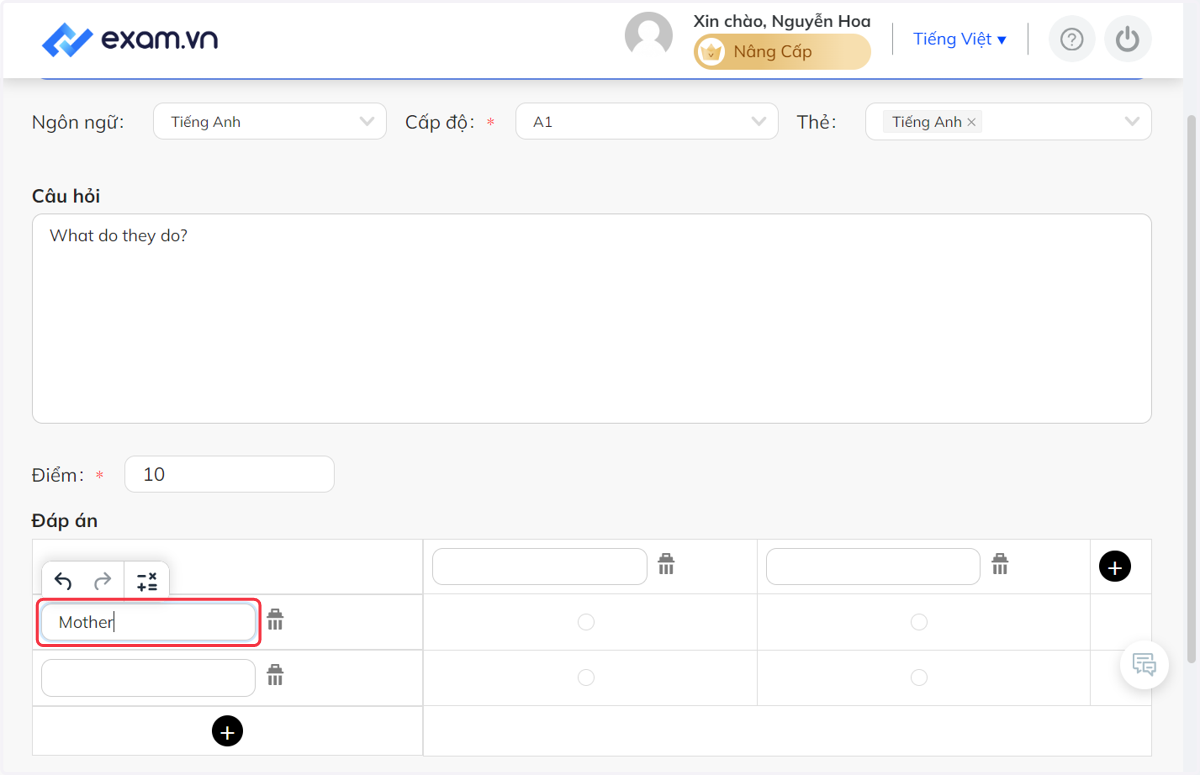Image resolution: width=1200 pixels, height=775 pixels.
Task: Add a new column with plus button
Action: coord(1115,566)
